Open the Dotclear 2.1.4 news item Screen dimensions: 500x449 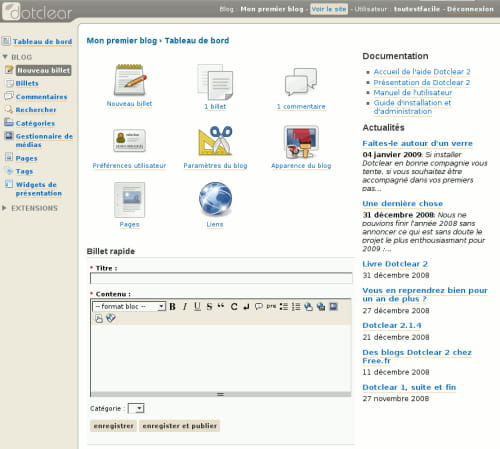(x=392, y=325)
